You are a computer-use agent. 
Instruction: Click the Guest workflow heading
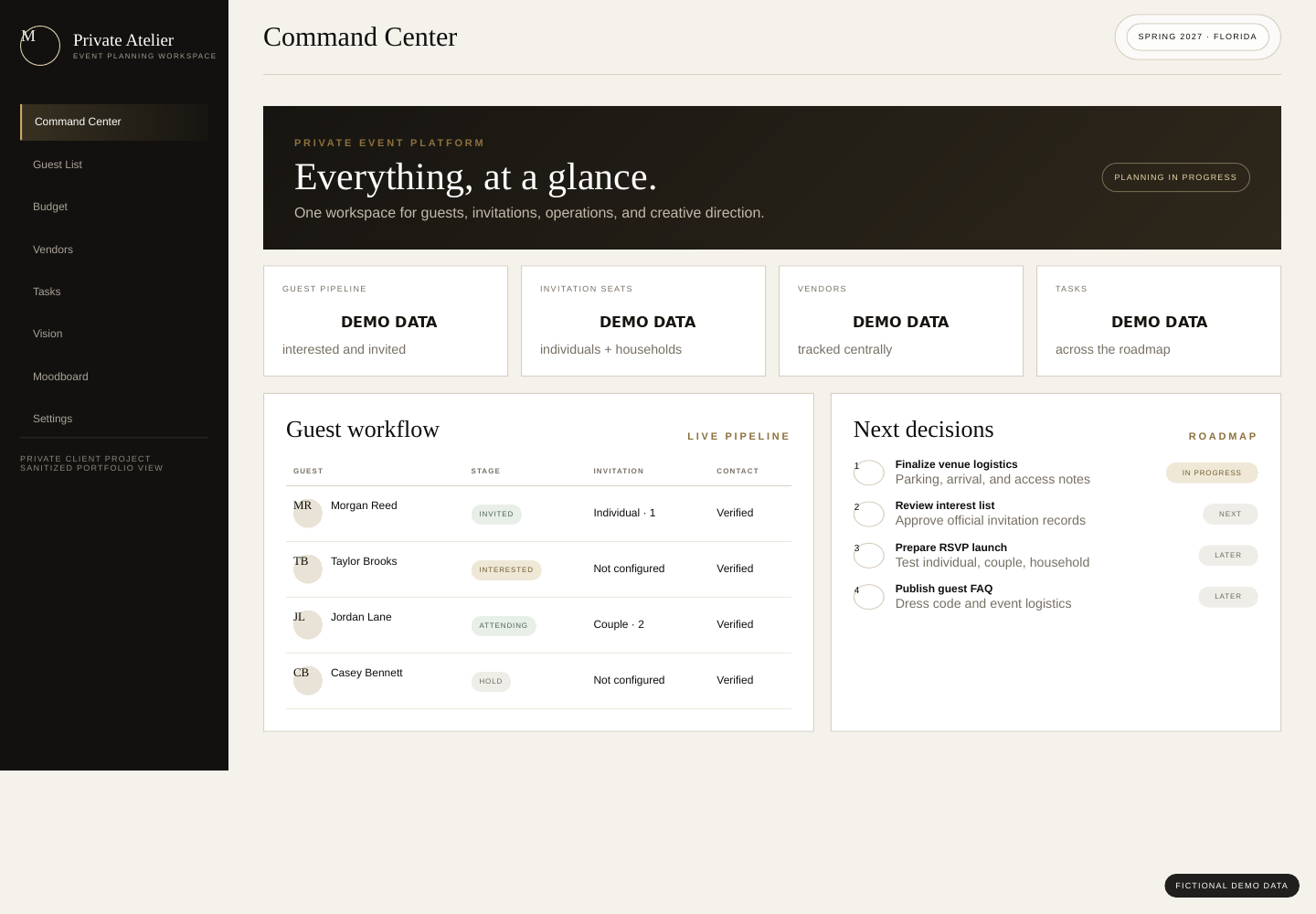(363, 430)
